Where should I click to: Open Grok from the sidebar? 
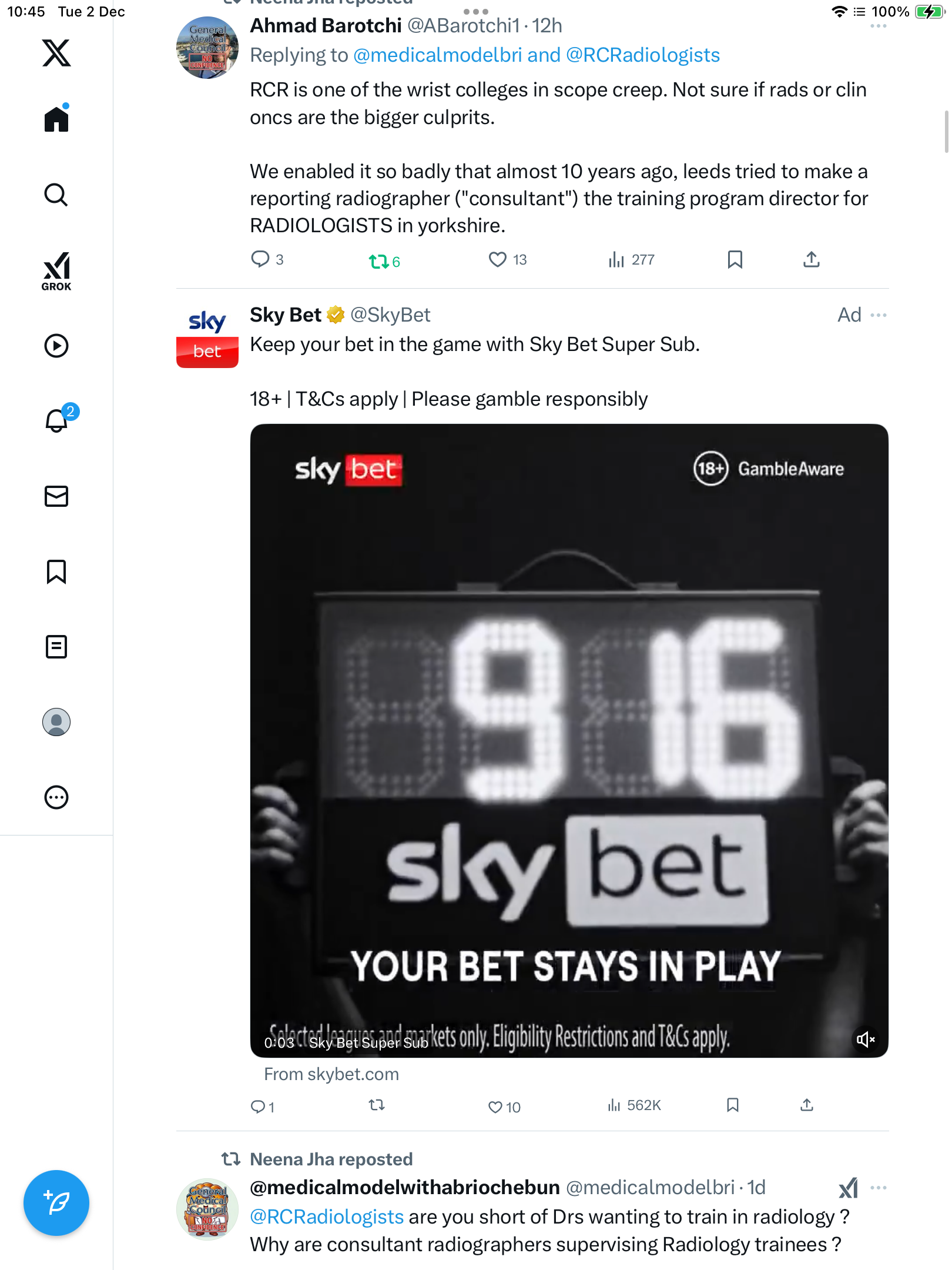point(56,272)
